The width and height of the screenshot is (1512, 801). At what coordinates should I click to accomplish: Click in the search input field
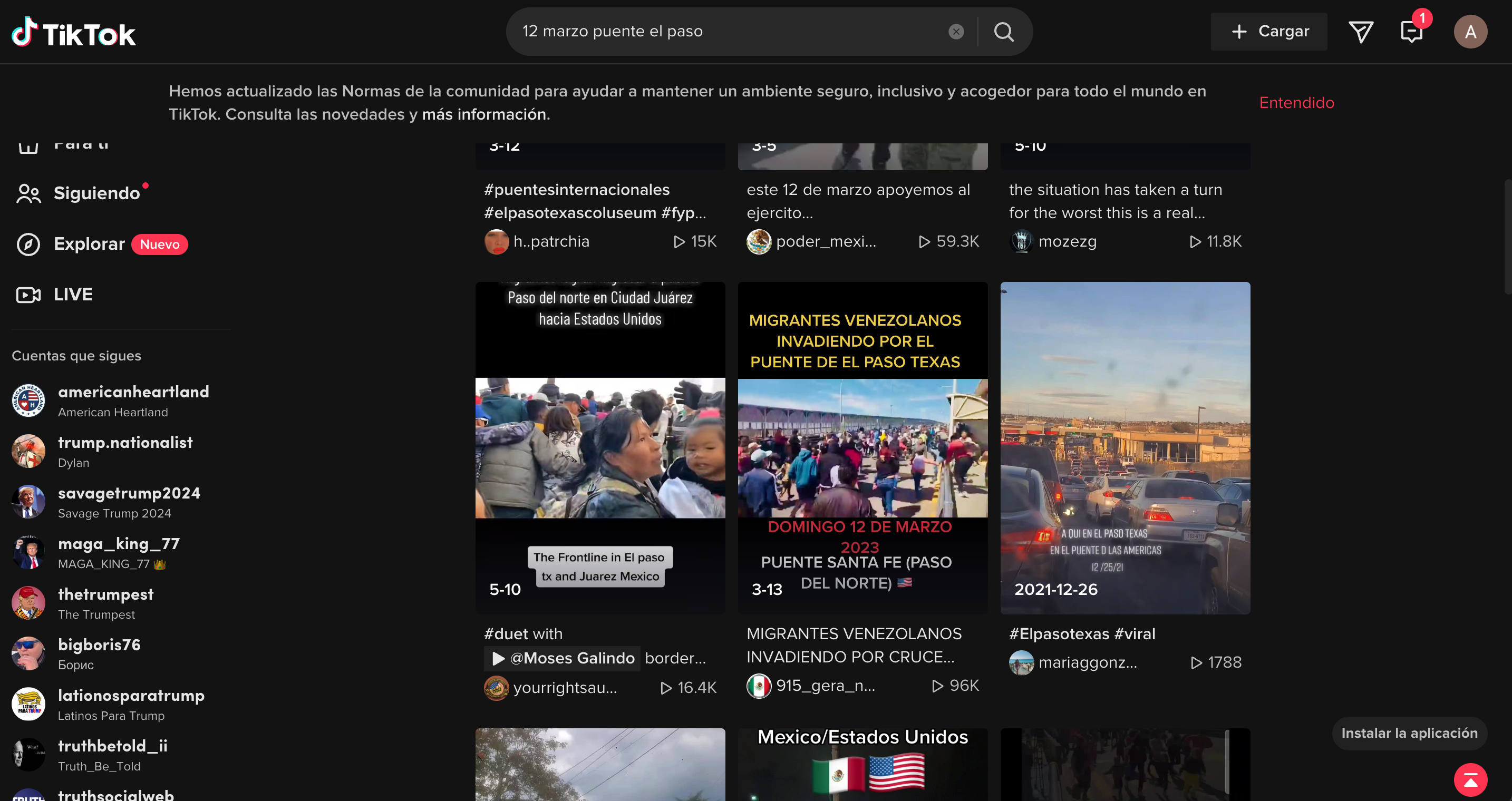click(728, 32)
